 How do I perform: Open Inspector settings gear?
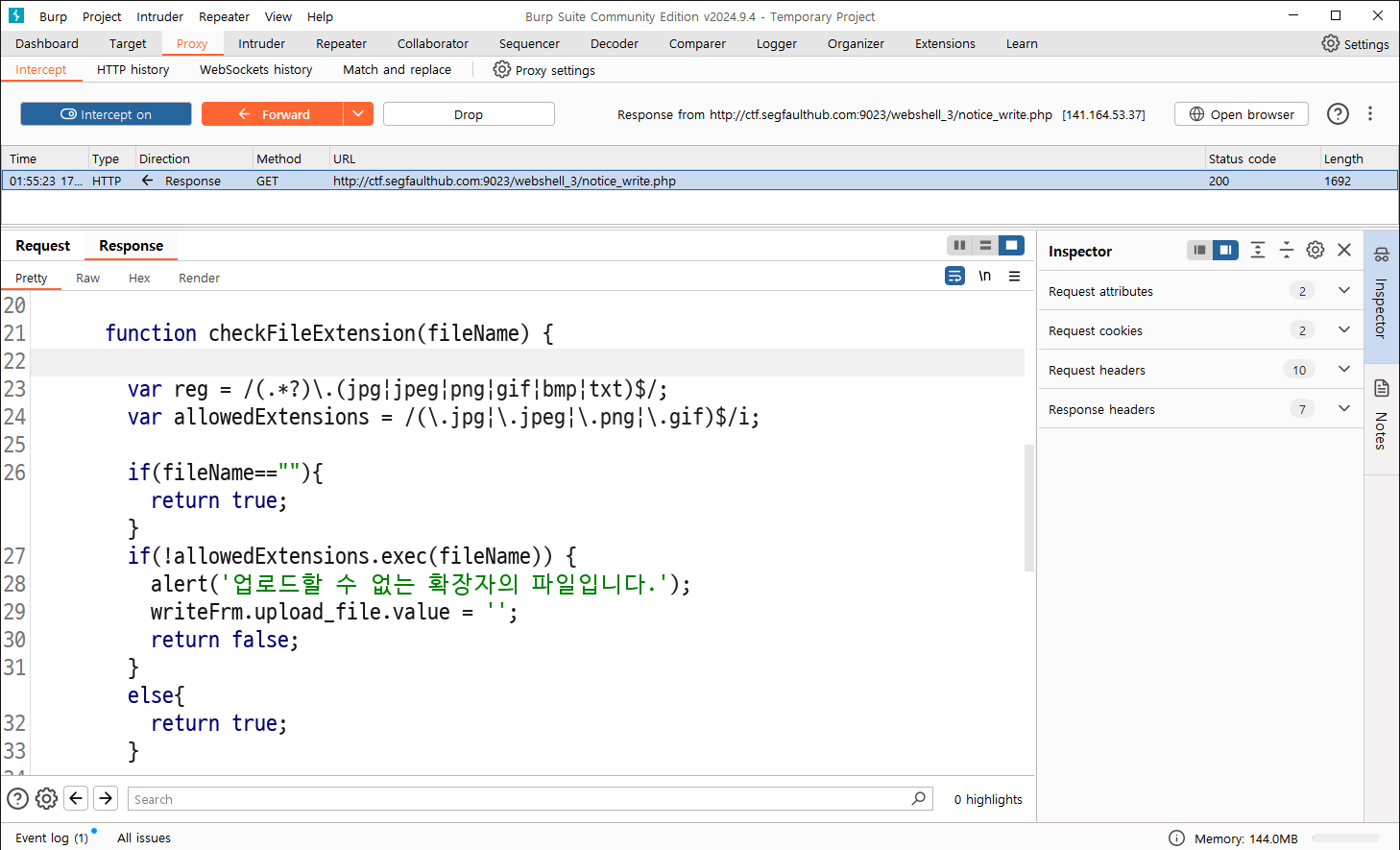[1316, 250]
